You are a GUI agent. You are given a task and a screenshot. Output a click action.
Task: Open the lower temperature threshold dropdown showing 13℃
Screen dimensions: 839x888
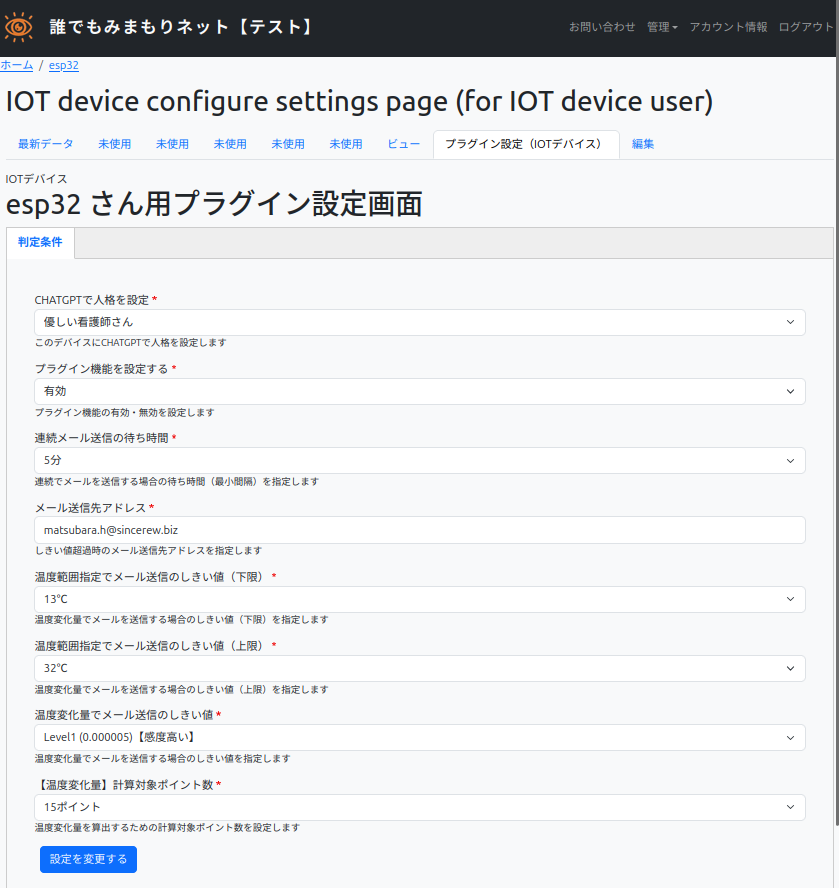(x=419, y=598)
